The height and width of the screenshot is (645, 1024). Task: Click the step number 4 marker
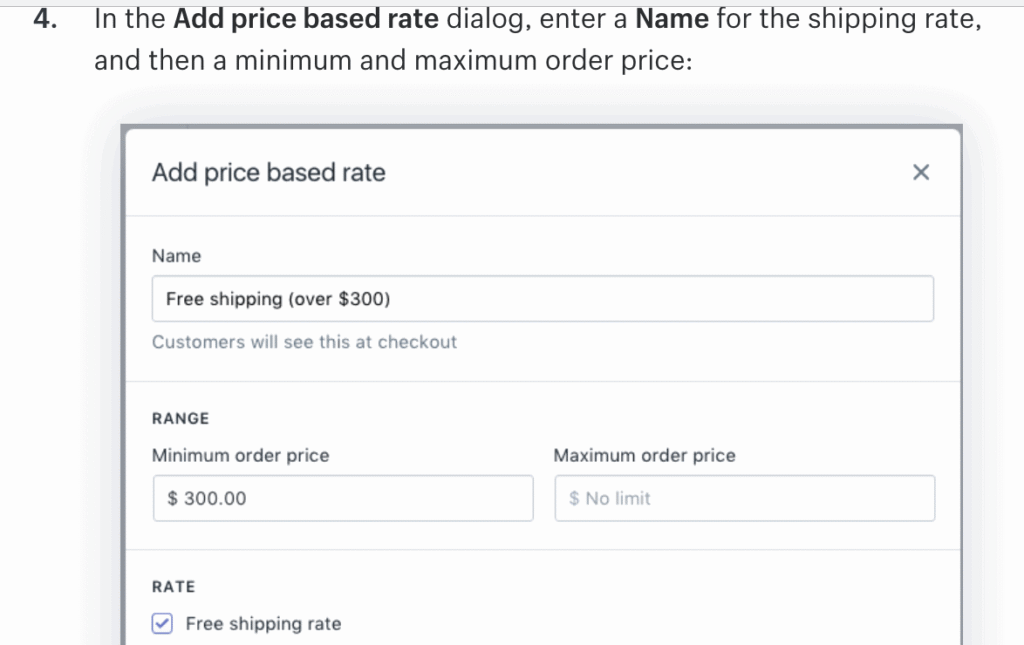[x=44, y=20]
